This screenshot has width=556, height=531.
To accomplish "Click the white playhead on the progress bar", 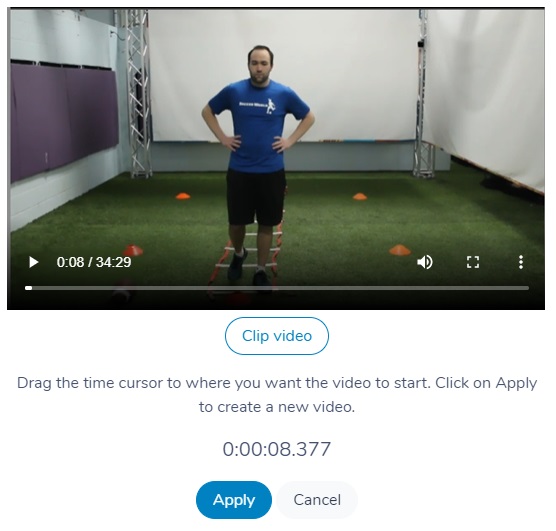I will [x=29, y=288].
